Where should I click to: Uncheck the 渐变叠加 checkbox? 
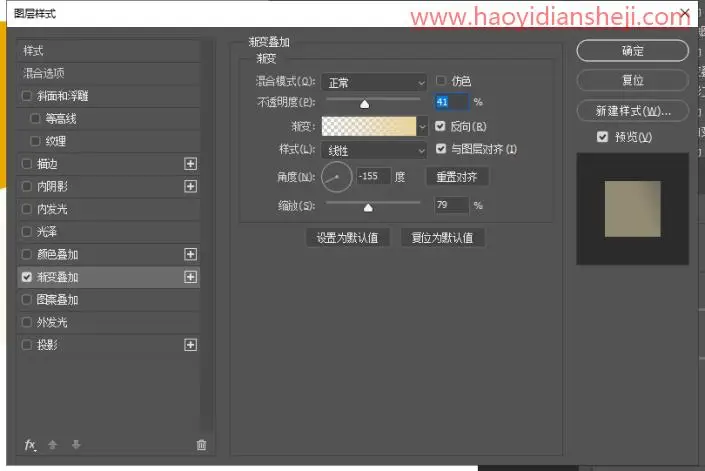click(x=27, y=277)
